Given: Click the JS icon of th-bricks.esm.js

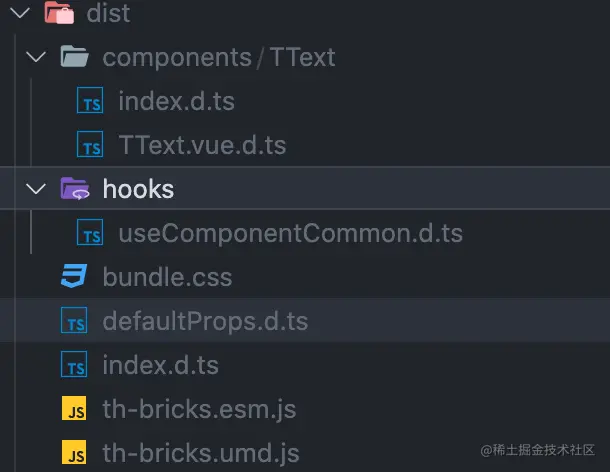Looking at the screenshot, I should (x=74, y=408).
